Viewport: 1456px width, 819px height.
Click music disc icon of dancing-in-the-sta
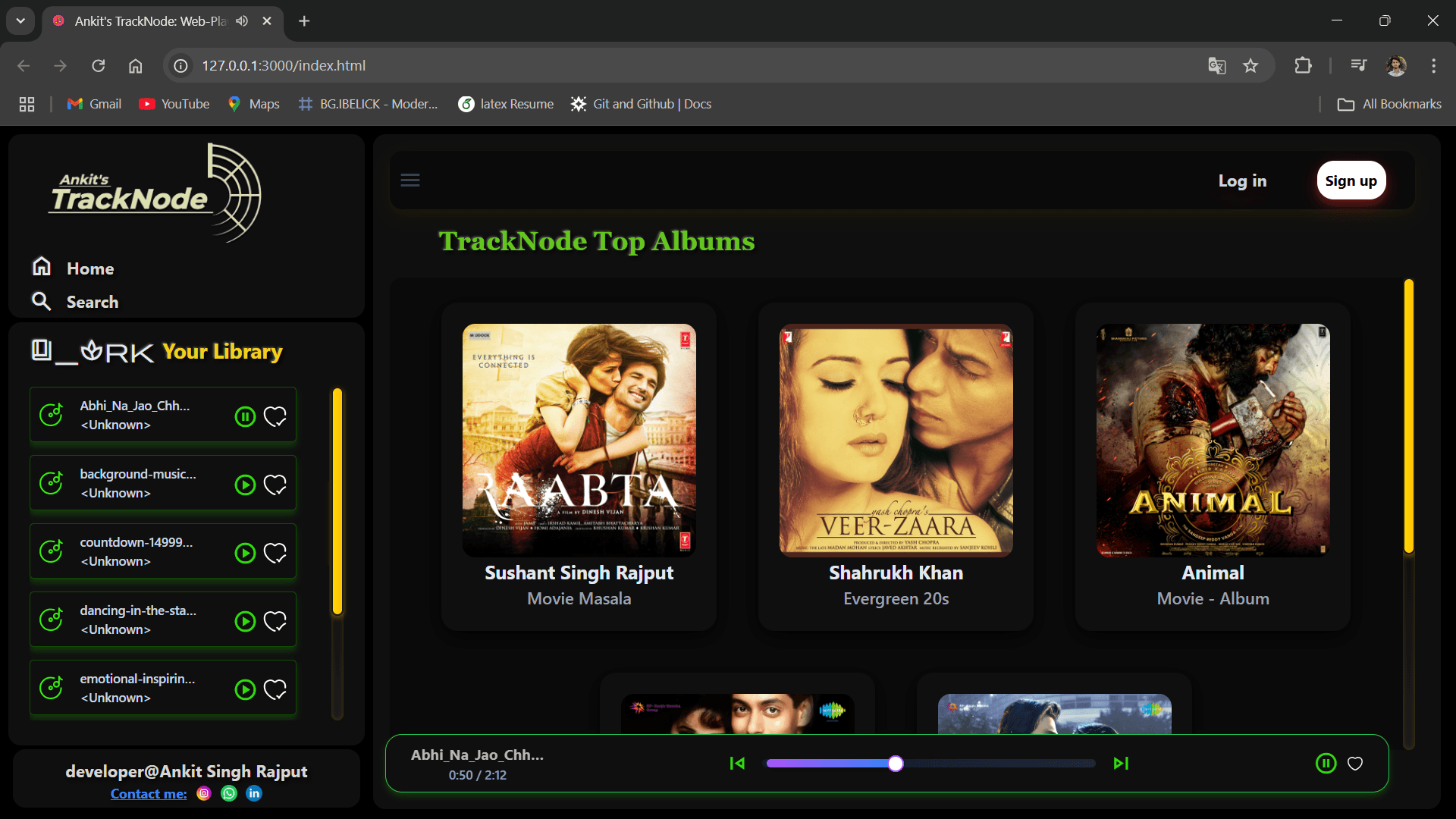[51, 620]
